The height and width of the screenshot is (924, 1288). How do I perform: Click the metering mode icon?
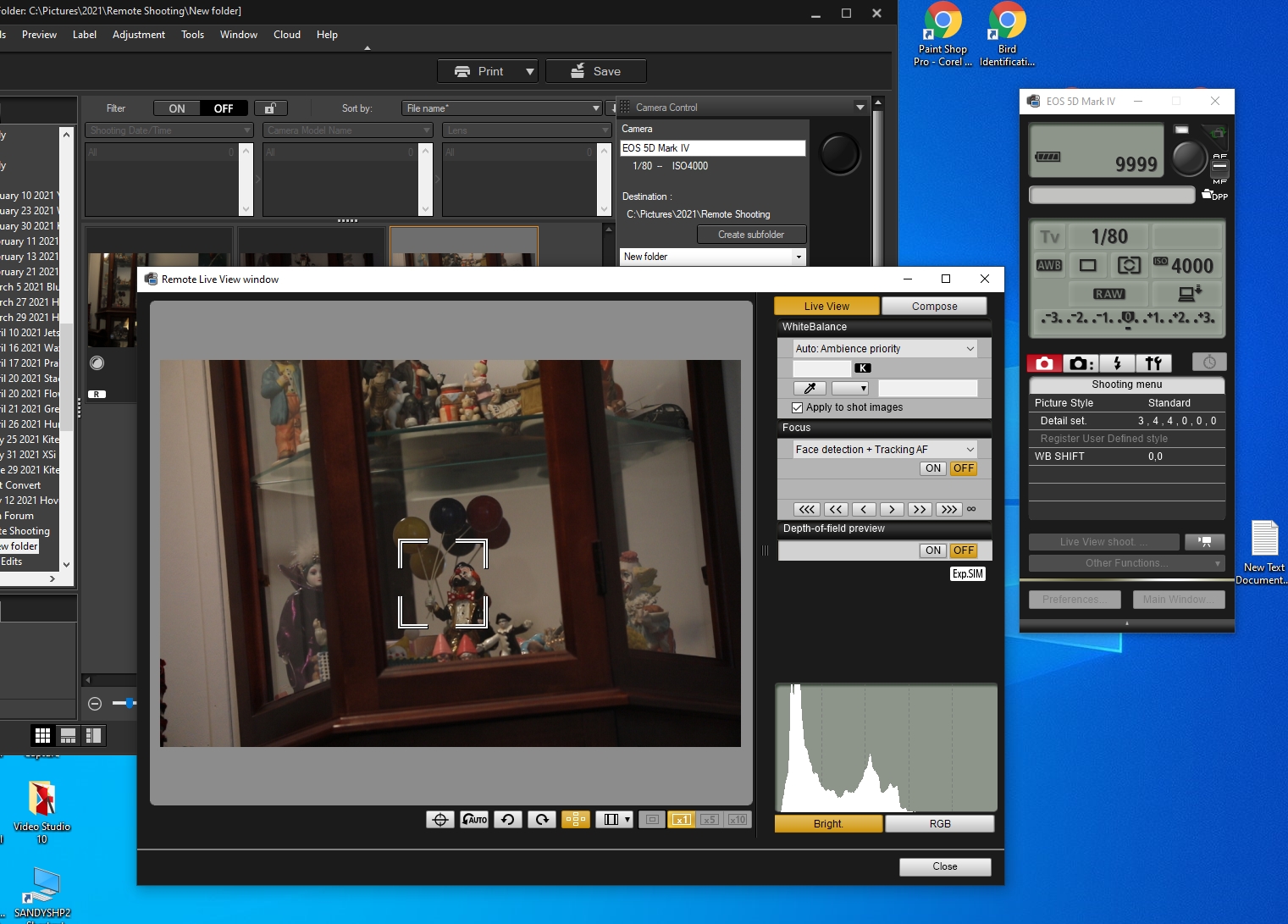tap(1129, 266)
